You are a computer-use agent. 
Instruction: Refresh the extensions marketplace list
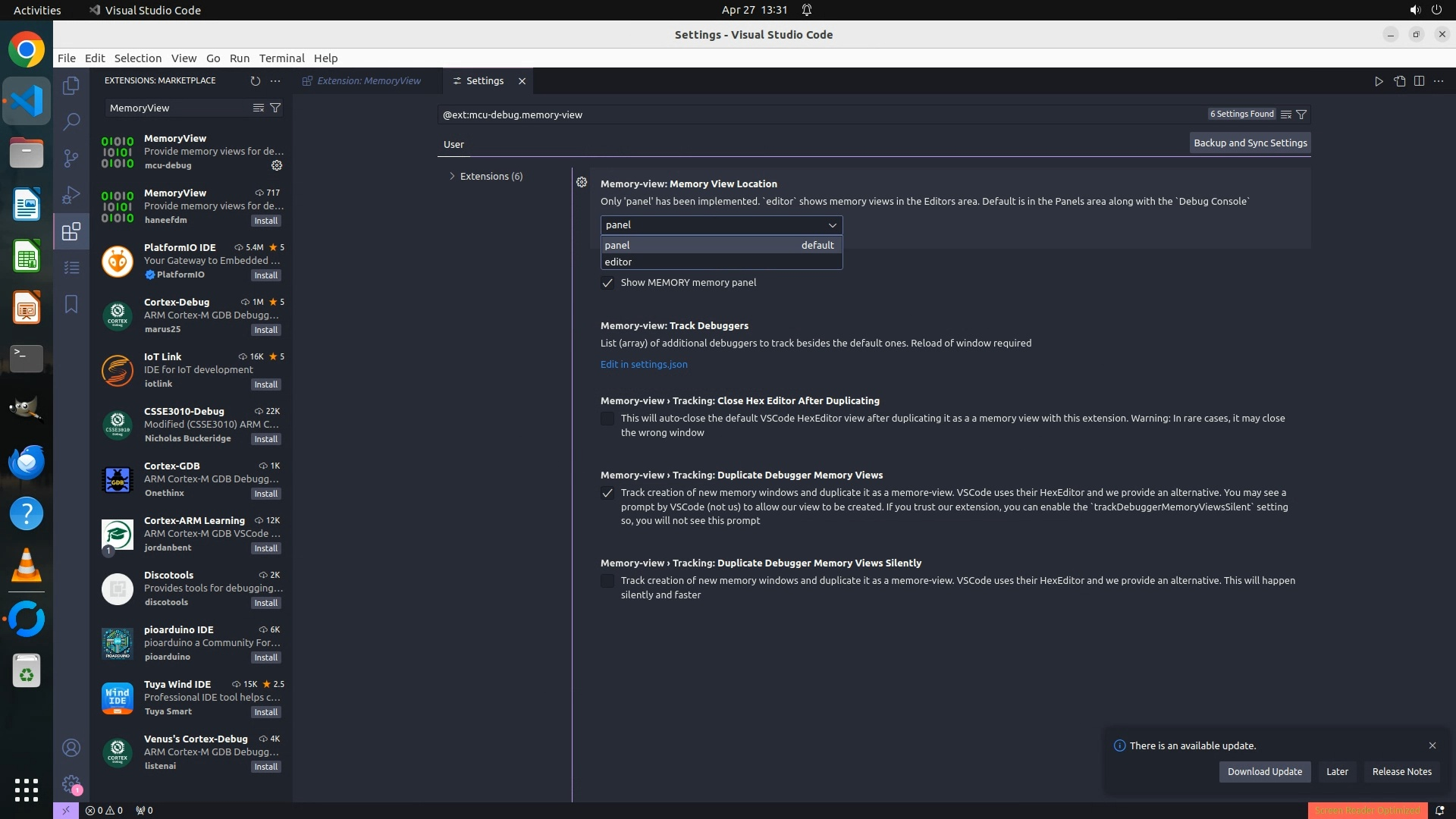click(255, 80)
